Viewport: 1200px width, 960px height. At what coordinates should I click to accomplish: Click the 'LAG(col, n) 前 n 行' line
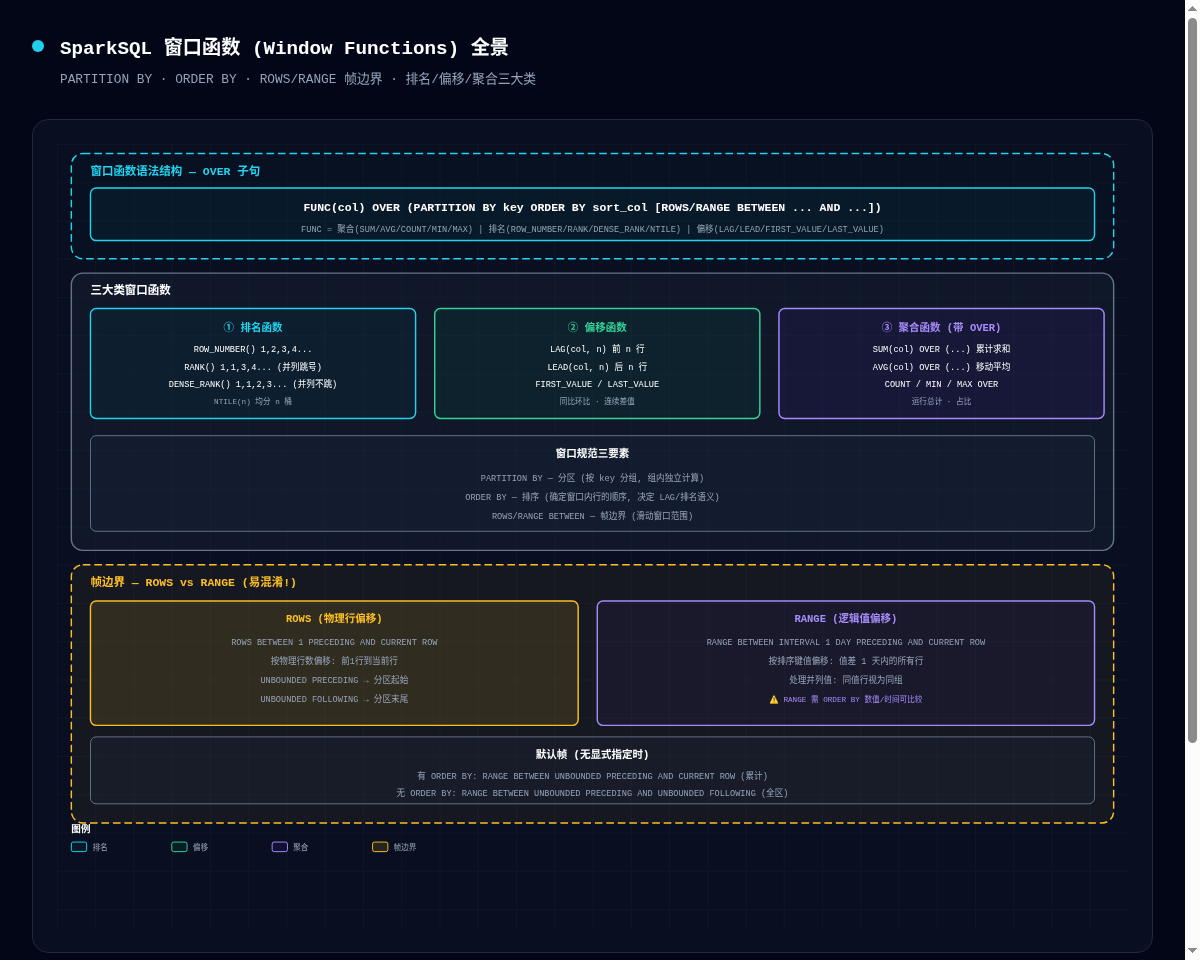[x=597, y=350]
